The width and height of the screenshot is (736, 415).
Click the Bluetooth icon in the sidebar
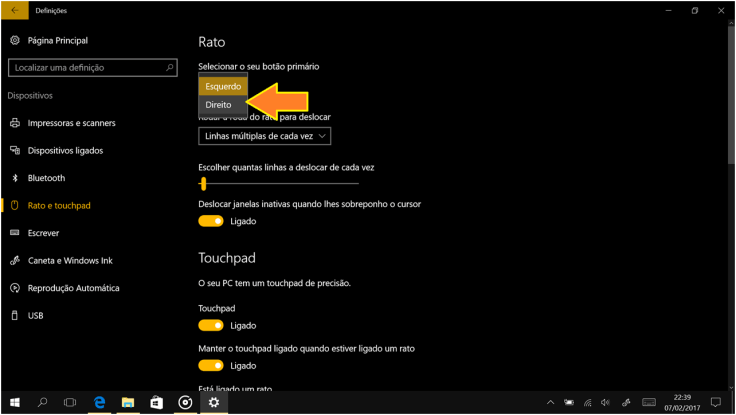coord(14,178)
